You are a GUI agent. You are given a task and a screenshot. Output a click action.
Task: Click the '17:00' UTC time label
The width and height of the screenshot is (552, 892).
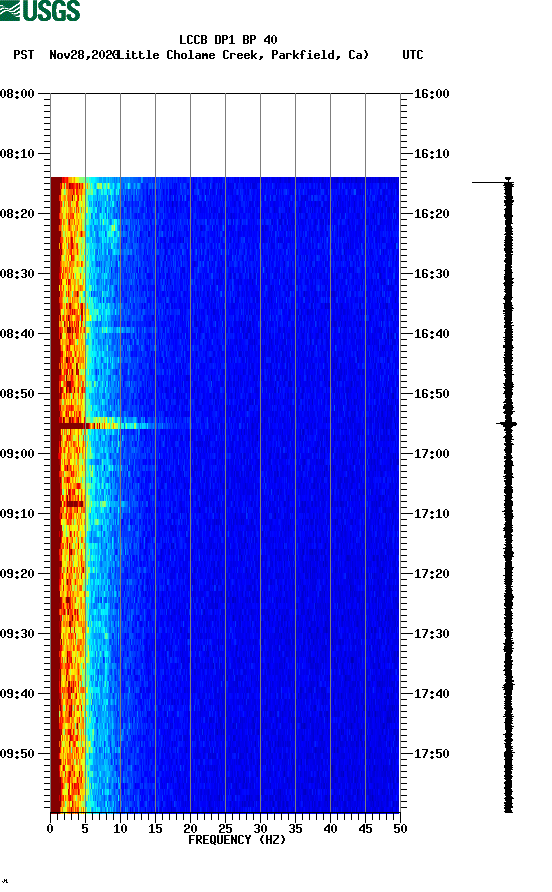click(x=431, y=453)
